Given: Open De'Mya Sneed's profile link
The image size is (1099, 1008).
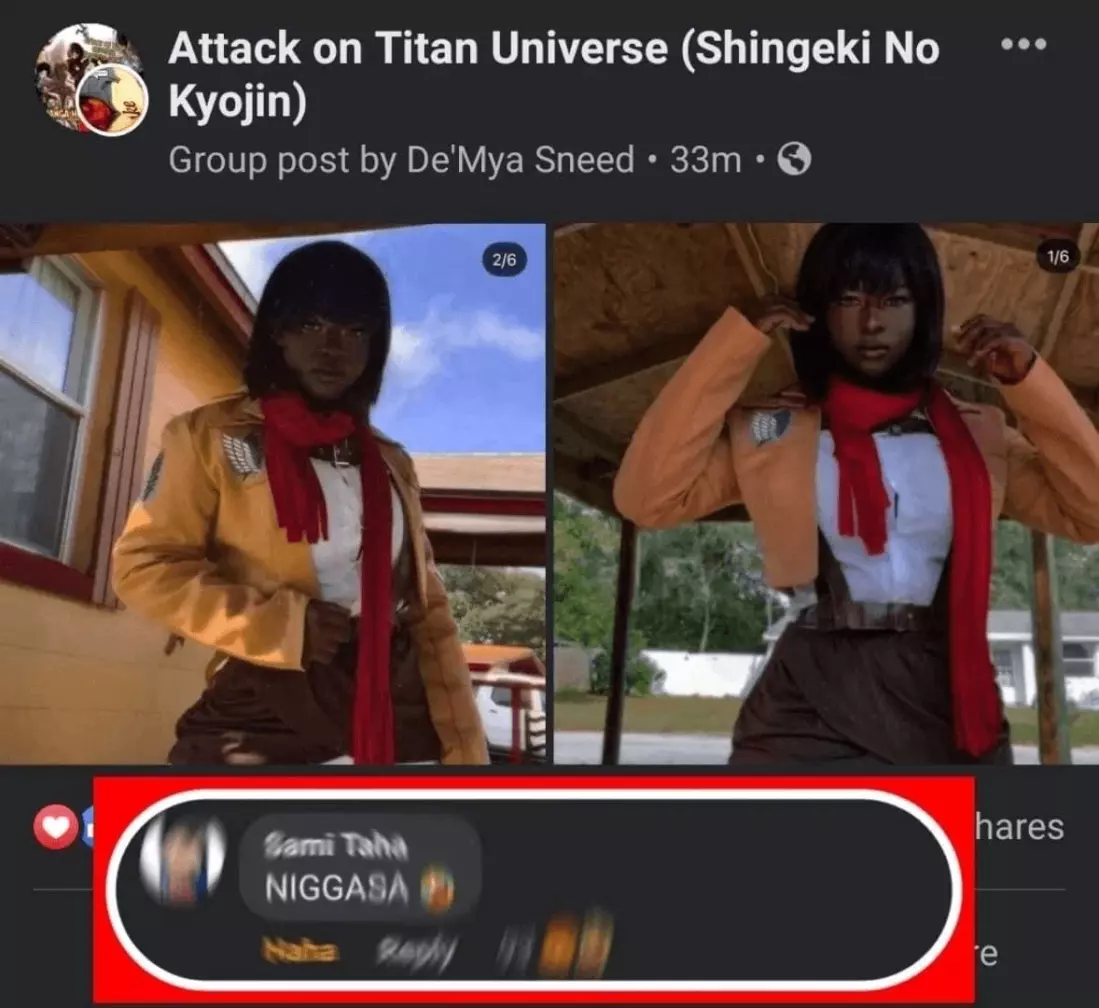Looking at the screenshot, I should pyautogui.click(x=520, y=160).
